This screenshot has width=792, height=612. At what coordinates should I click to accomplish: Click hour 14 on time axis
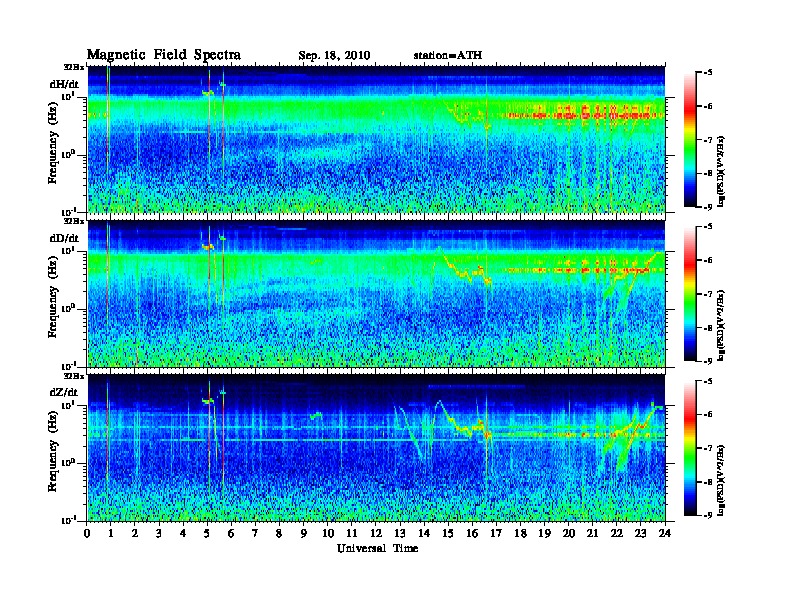[x=424, y=534]
